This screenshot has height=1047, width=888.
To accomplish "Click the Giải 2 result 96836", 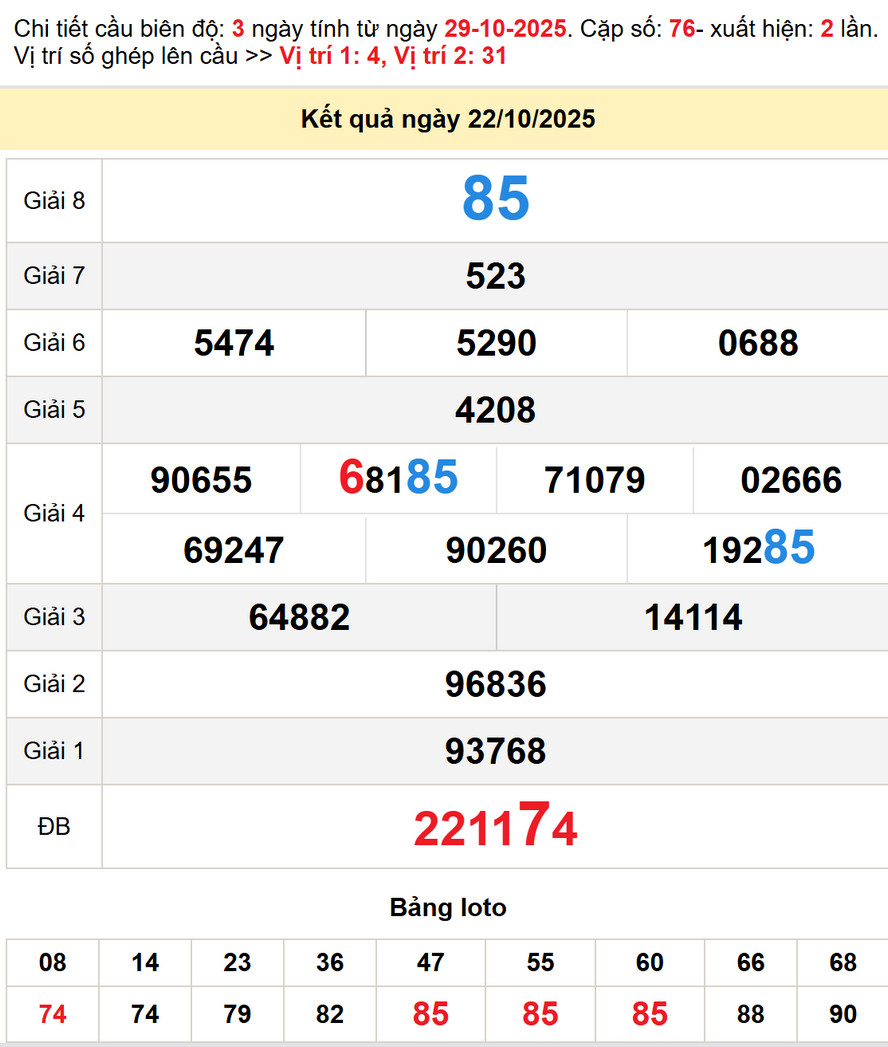I will tap(495, 684).
